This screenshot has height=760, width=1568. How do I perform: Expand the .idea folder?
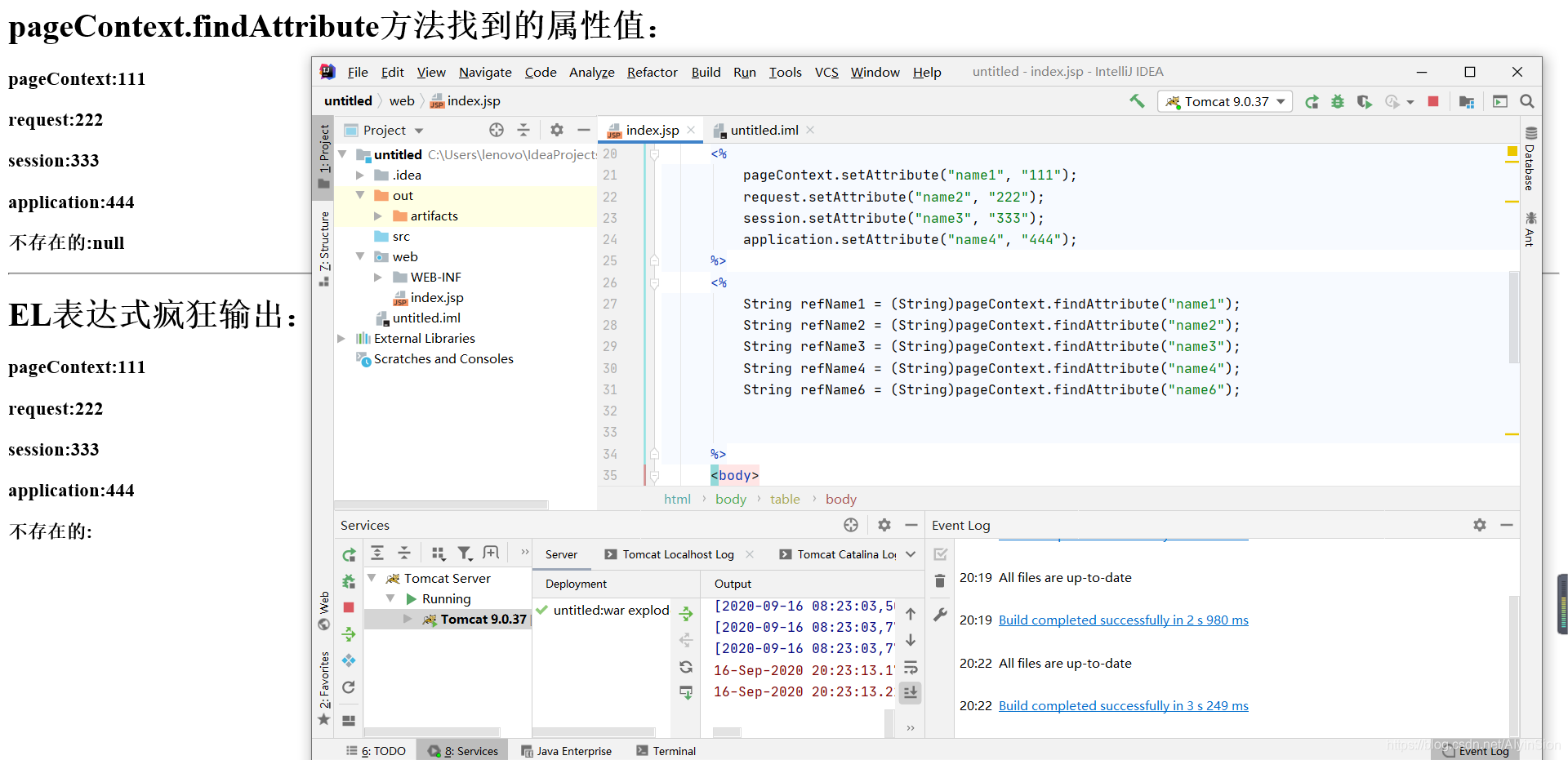click(x=360, y=176)
